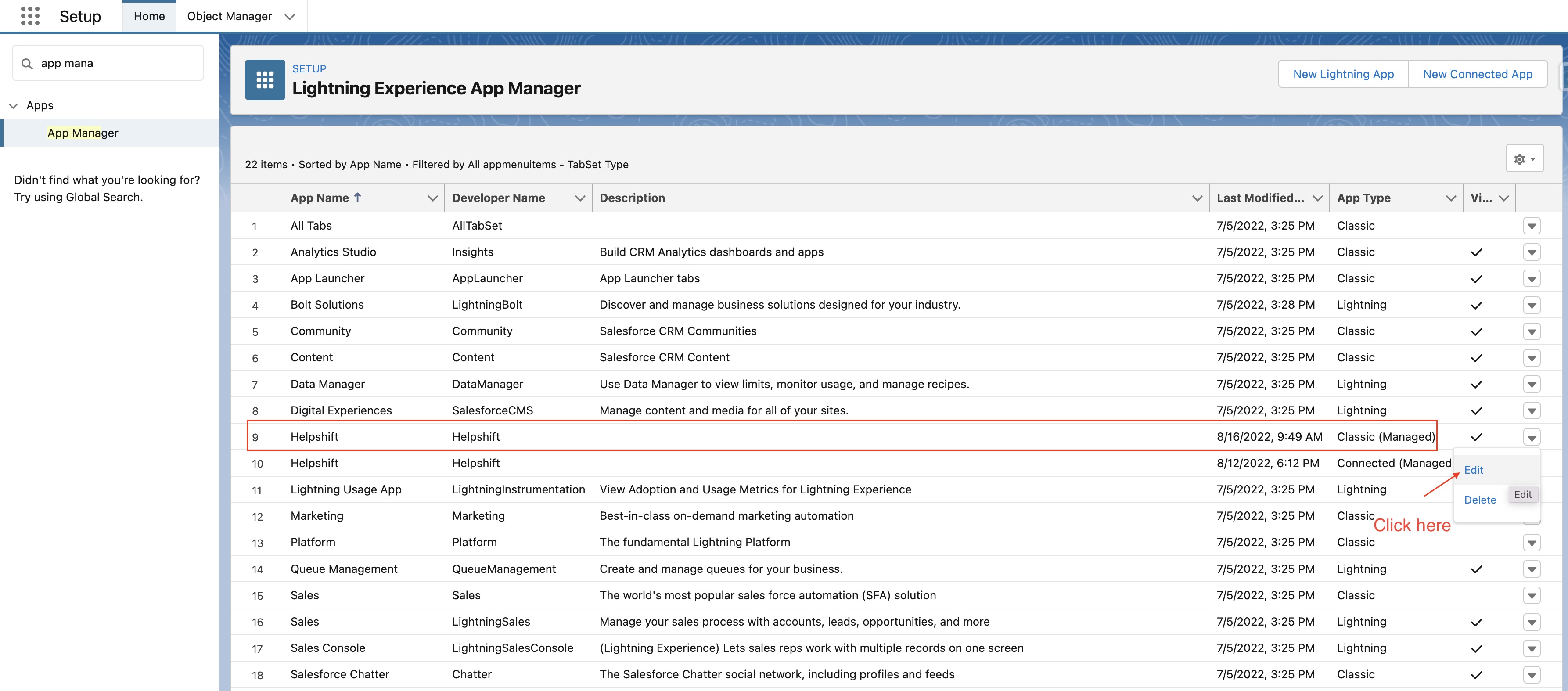Click the Quick Find search field
The width and height of the screenshot is (1568, 691).
click(115, 63)
